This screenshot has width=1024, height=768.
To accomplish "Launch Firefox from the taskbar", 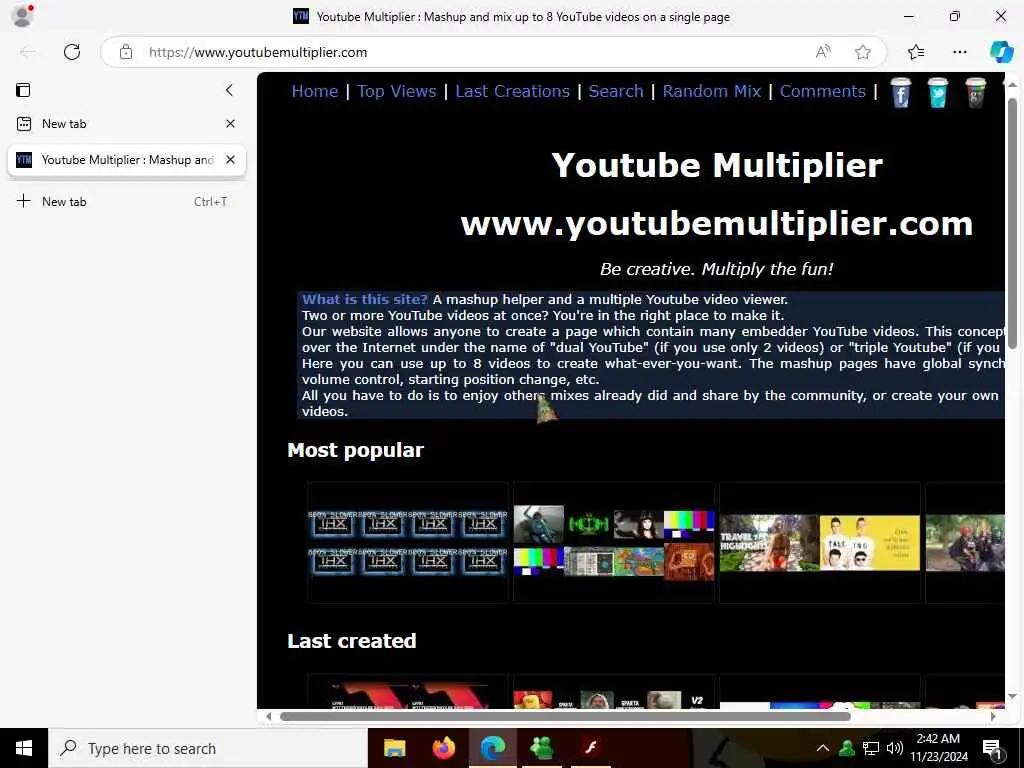I will pyautogui.click(x=443, y=748).
